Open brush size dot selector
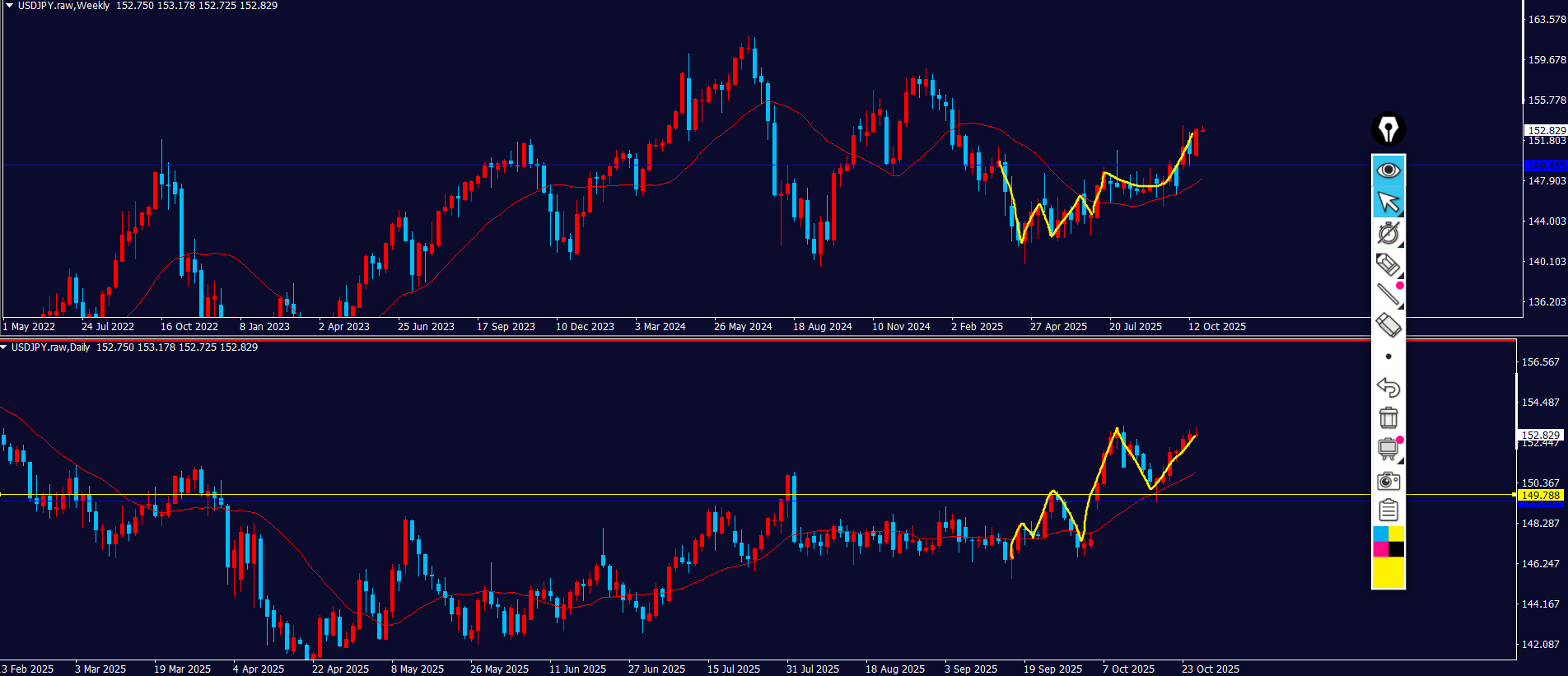The image size is (1568, 676). [x=1388, y=357]
